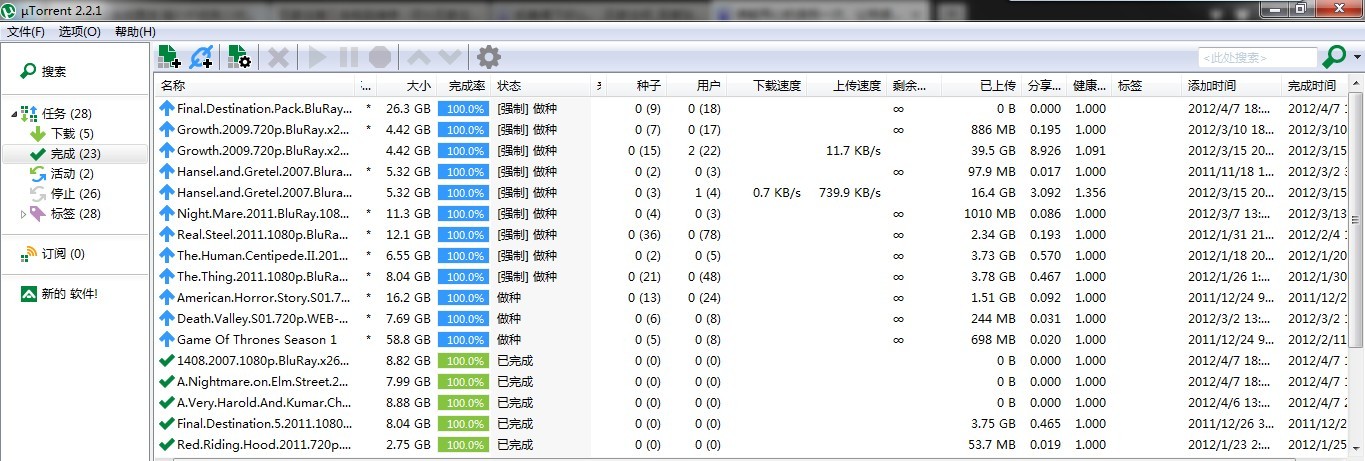Image resolution: width=1365 pixels, height=461 pixels.
Task: Click the green check icon of Red.Riding.Hood row
Action: (166, 444)
